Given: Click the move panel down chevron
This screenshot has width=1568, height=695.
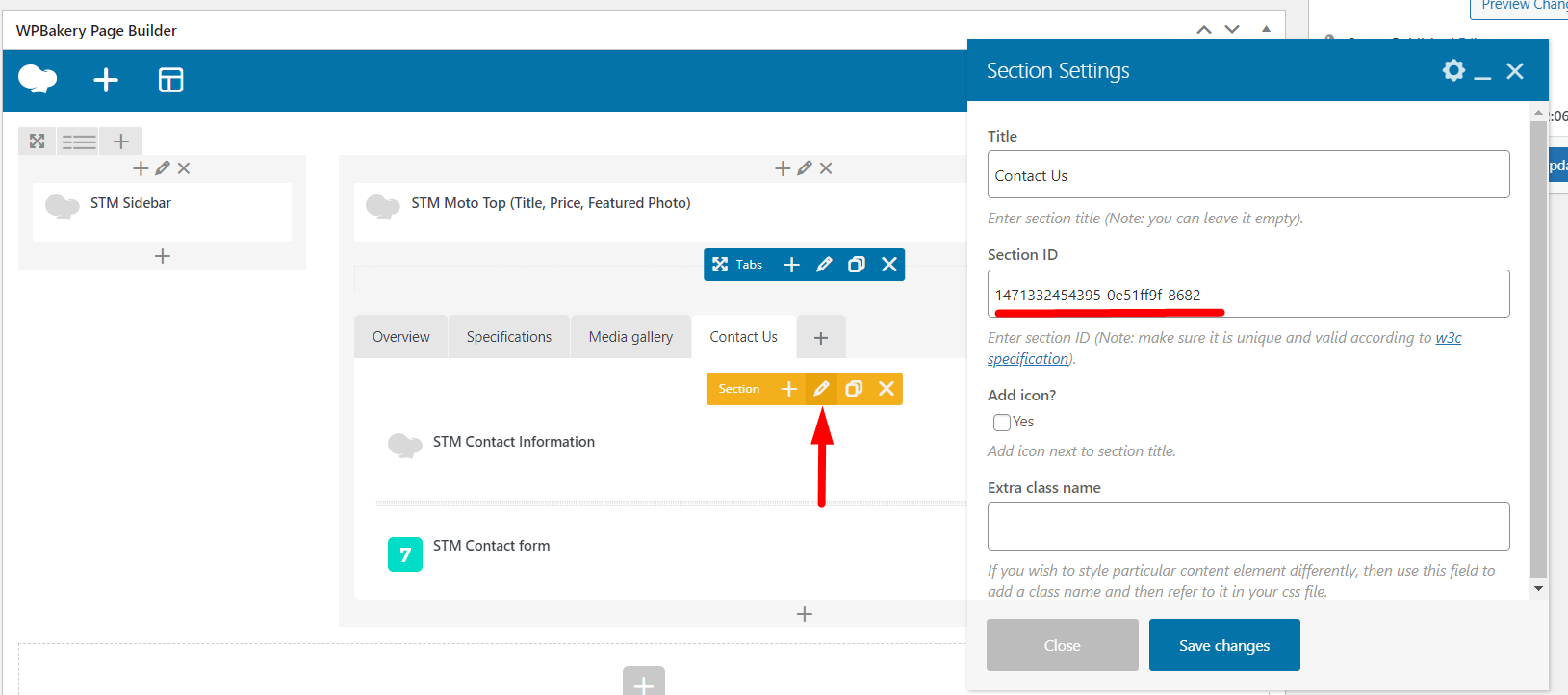Looking at the screenshot, I should click(x=1232, y=30).
